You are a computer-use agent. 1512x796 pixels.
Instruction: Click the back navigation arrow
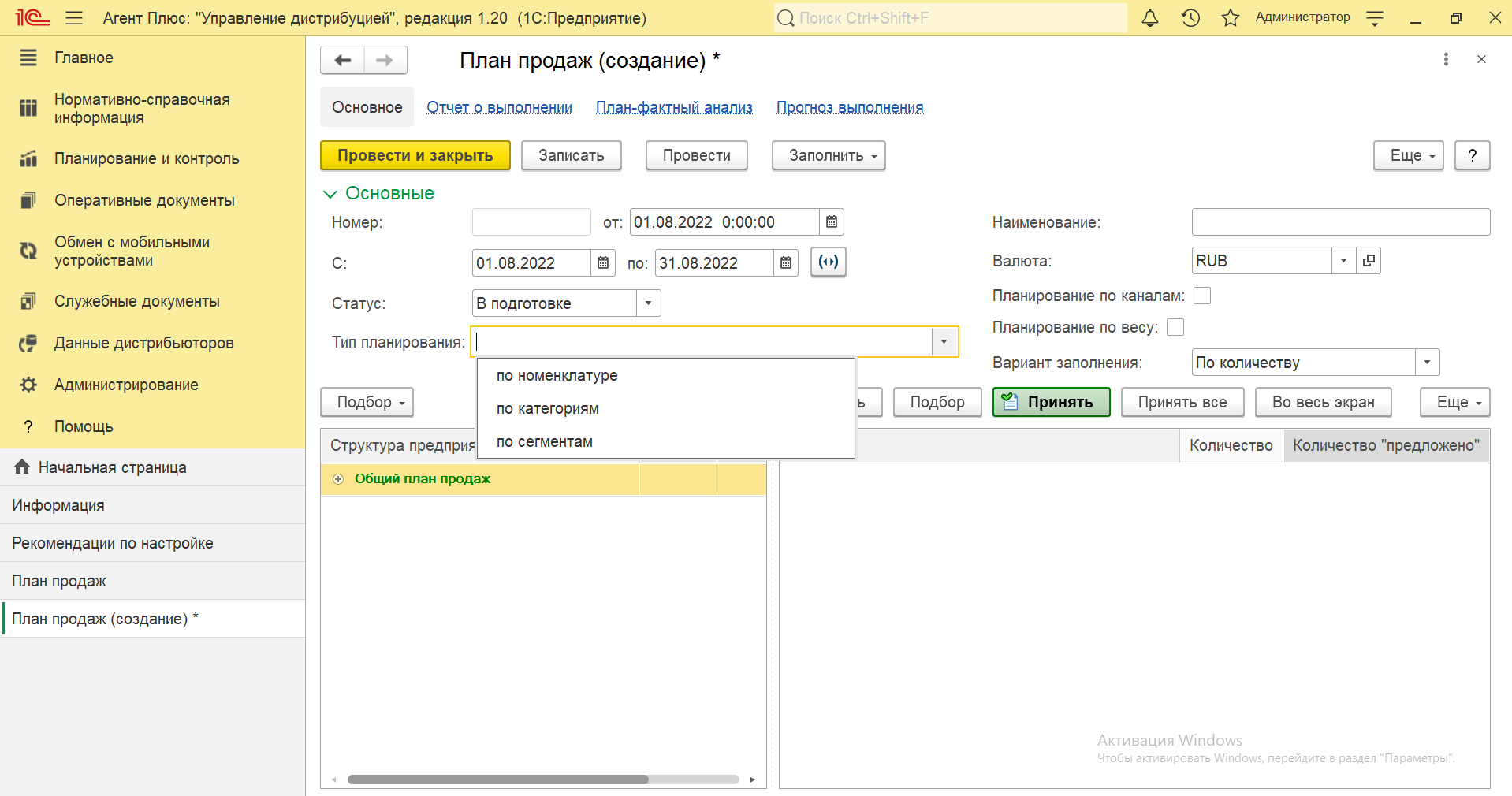click(x=343, y=61)
